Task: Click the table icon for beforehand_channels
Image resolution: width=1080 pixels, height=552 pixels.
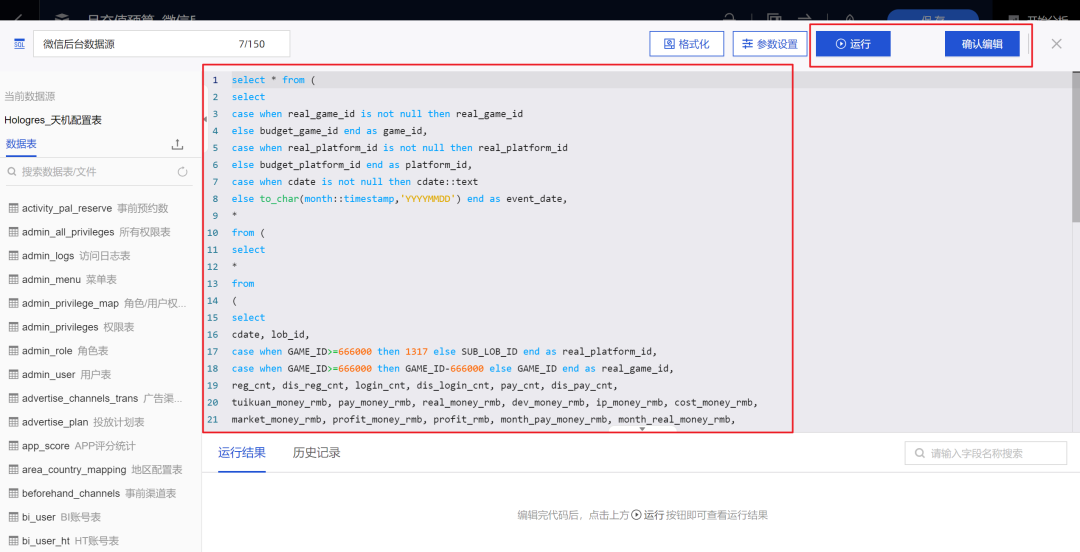Action: click(x=13, y=493)
